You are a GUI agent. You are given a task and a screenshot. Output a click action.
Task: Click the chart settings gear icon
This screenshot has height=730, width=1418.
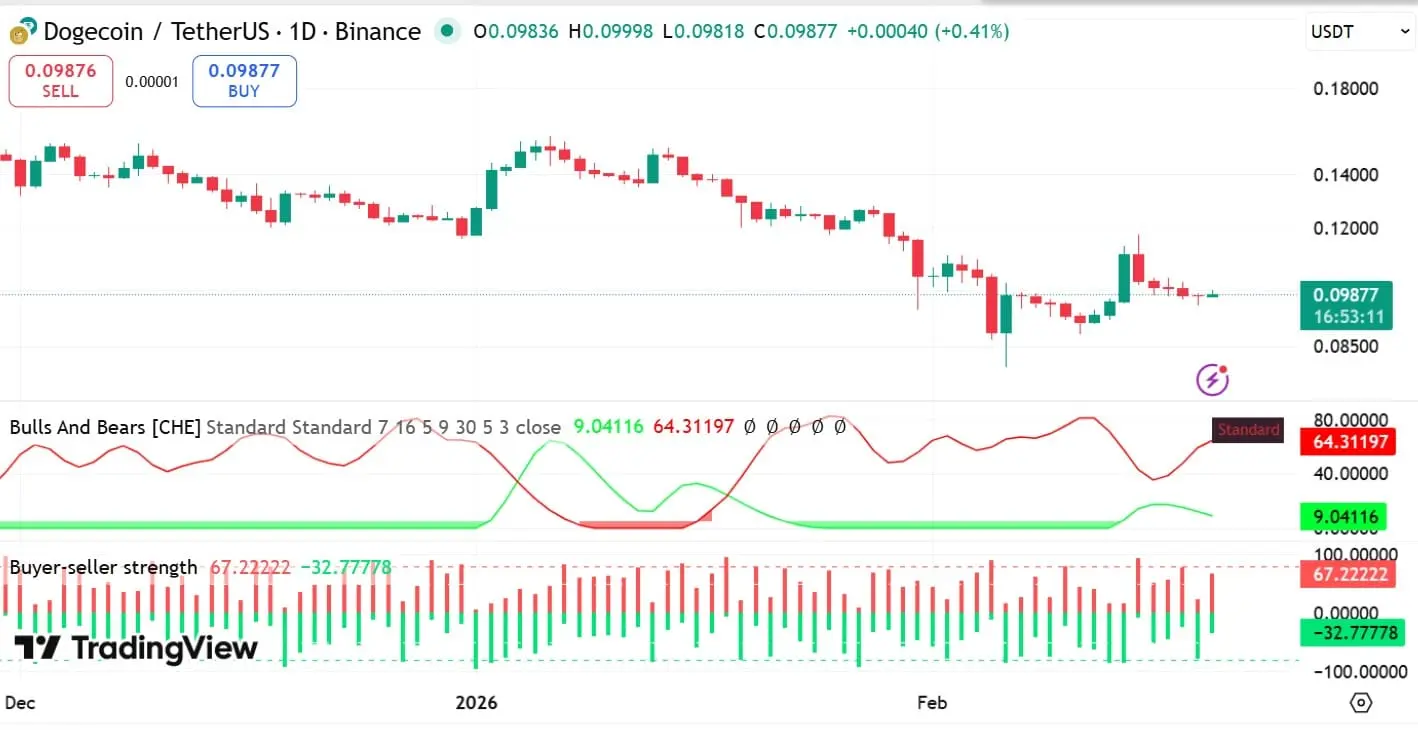pyautogui.click(x=1362, y=703)
